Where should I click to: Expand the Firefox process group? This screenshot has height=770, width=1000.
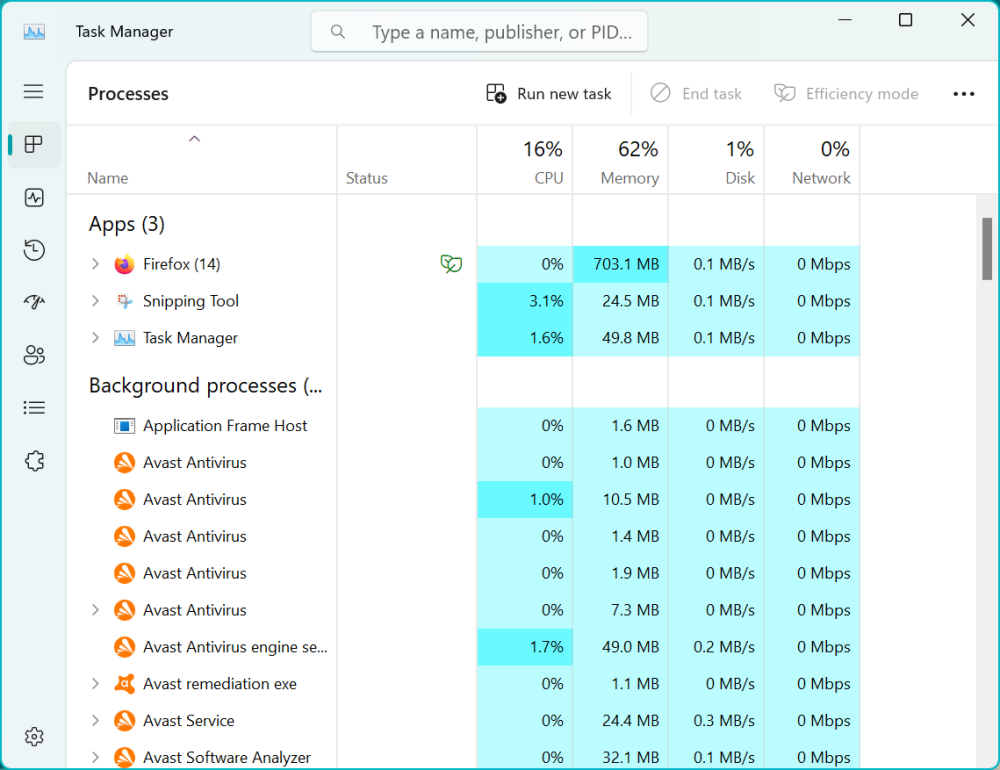click(96, 264)
